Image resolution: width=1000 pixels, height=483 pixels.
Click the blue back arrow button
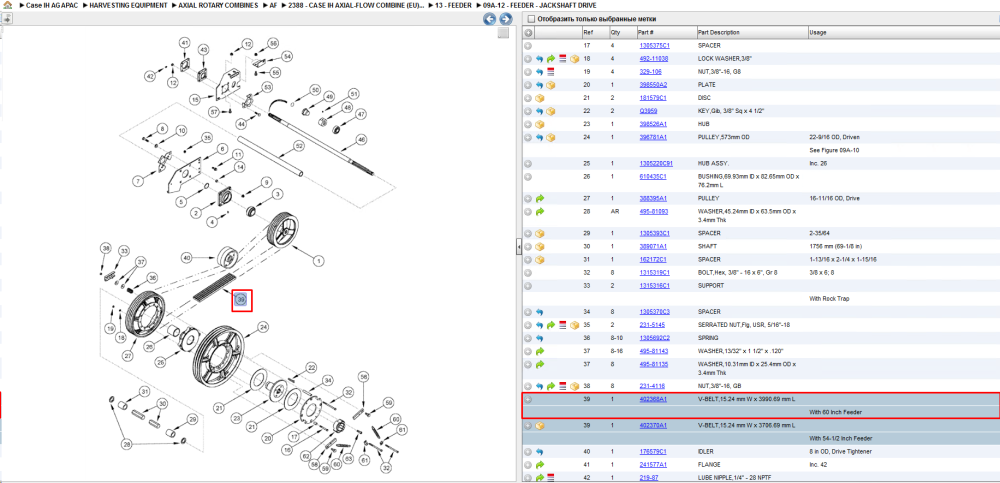tap(489, 19)
